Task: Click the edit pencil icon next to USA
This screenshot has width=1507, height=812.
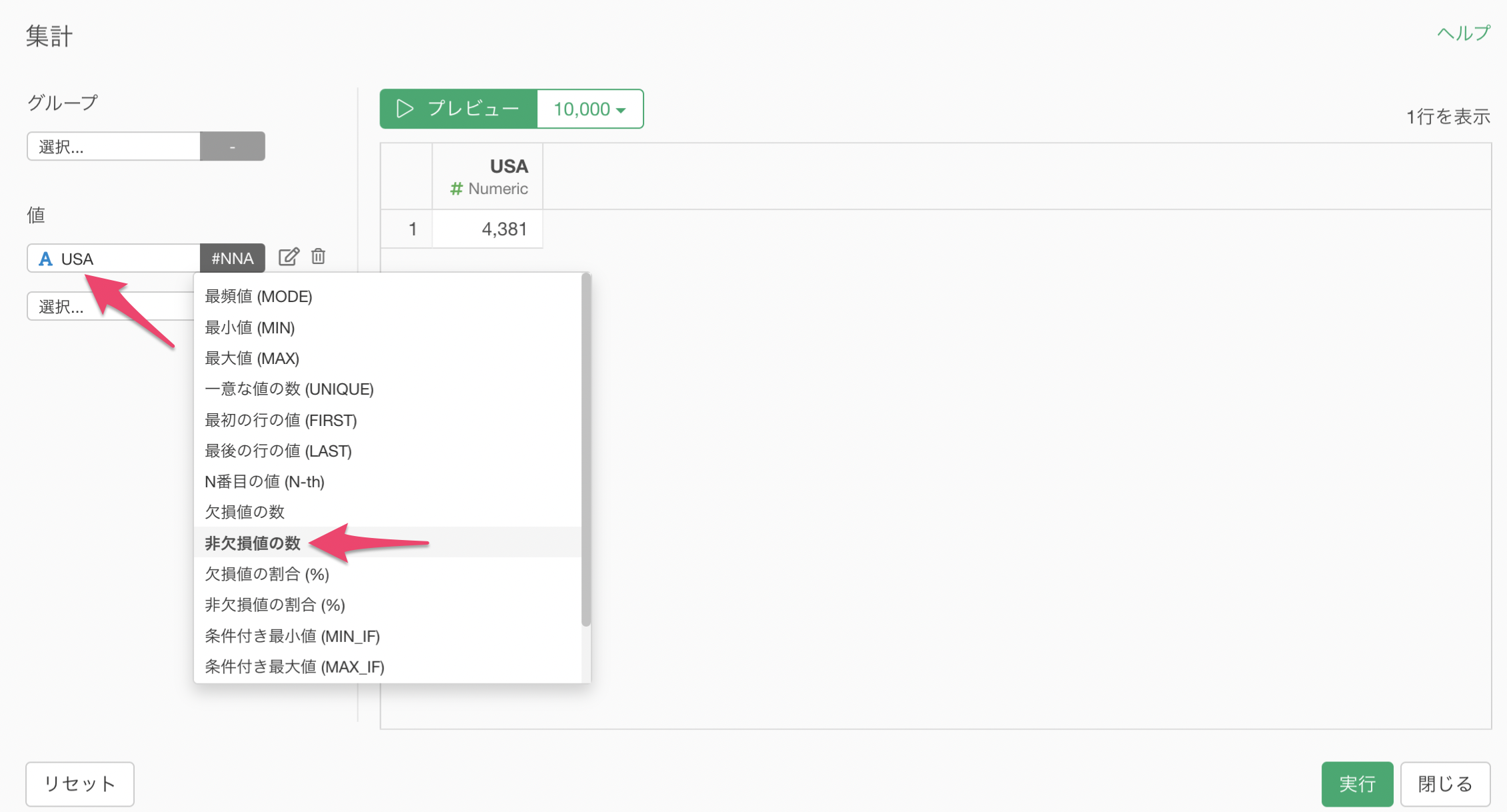Action: coord(288,257)
